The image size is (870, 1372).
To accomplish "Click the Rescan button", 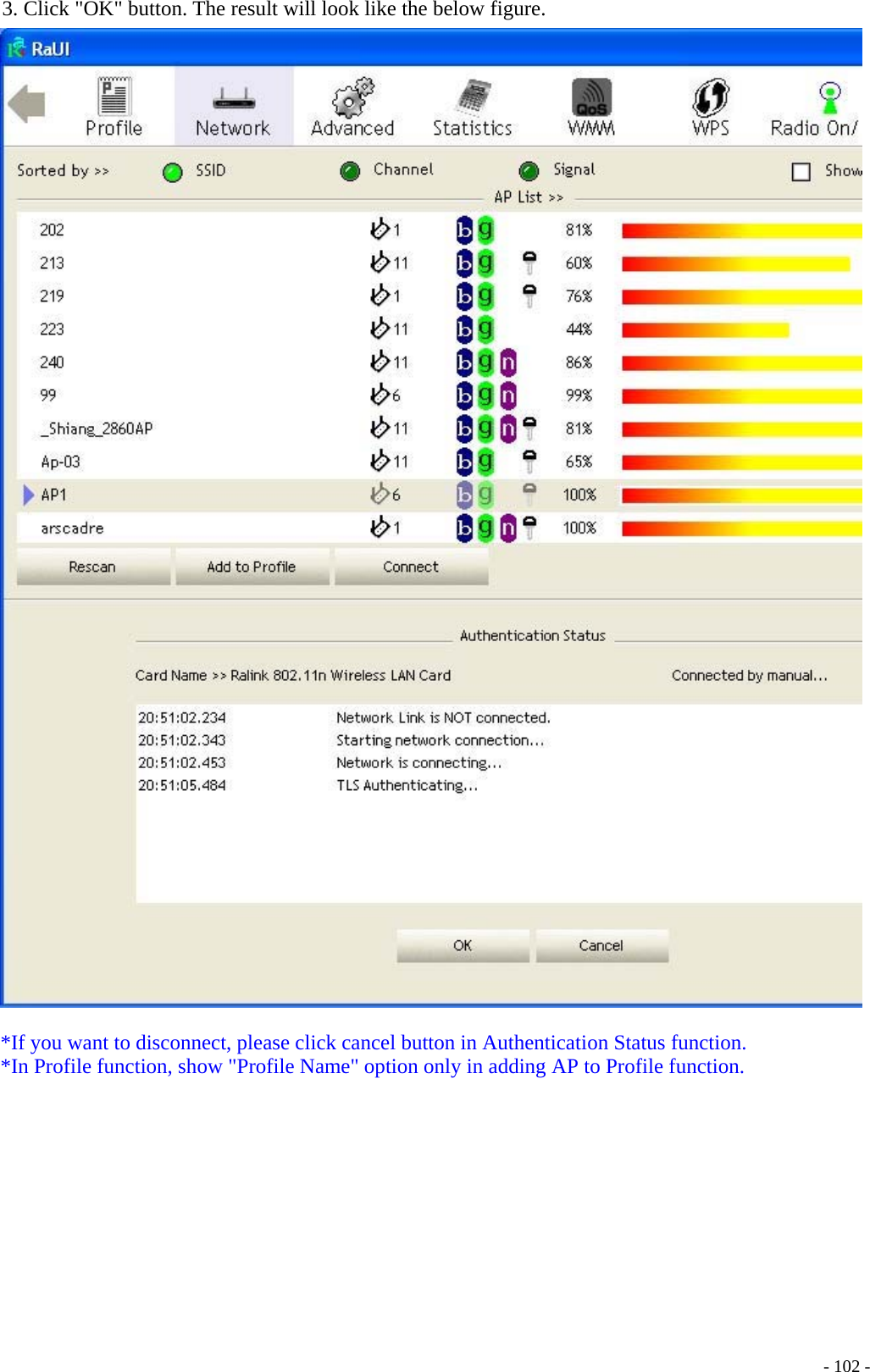I will [x=93, y=567].
